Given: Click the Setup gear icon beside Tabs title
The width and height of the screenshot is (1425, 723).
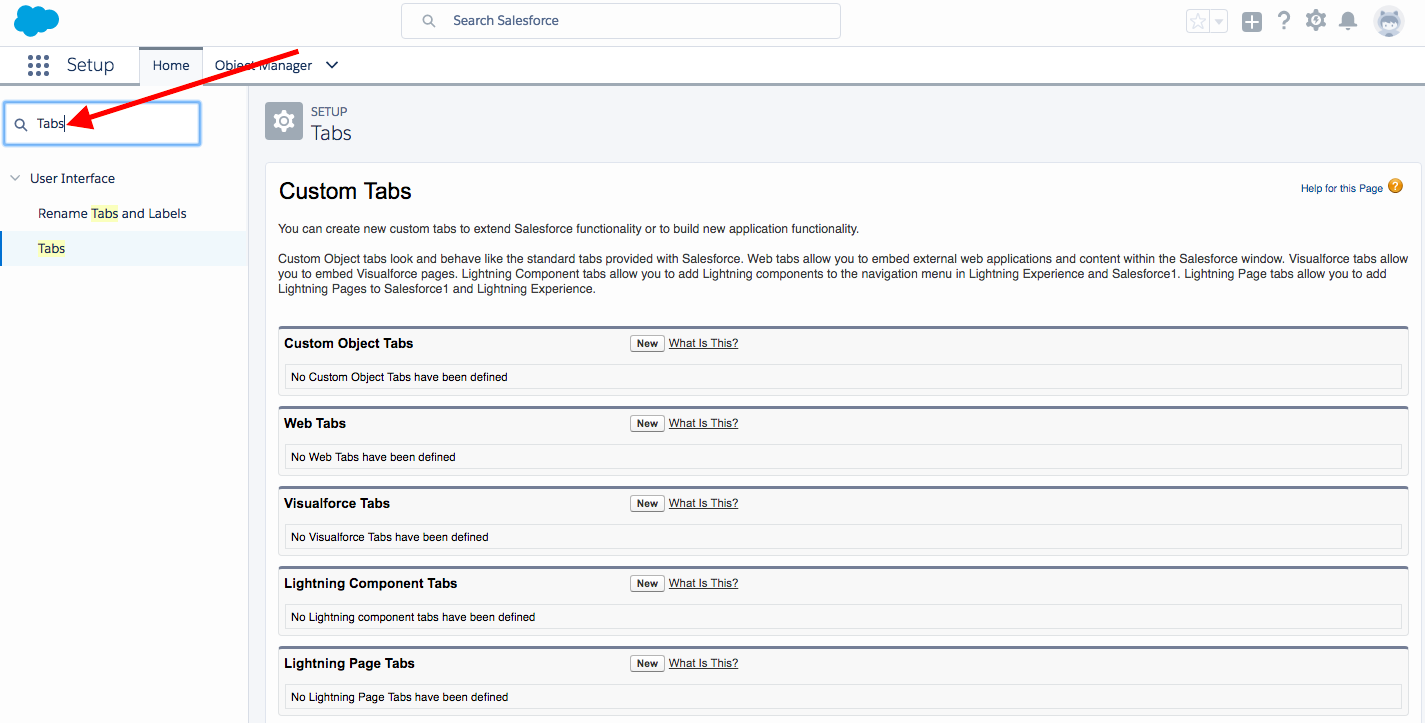Looking at the screenshot, I should coord(284,121).
